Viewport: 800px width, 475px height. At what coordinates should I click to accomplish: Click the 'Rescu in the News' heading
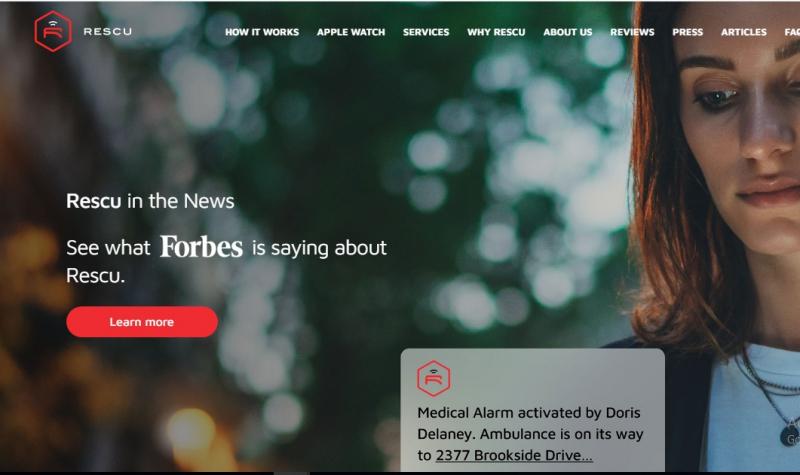[x=150, y=201]
